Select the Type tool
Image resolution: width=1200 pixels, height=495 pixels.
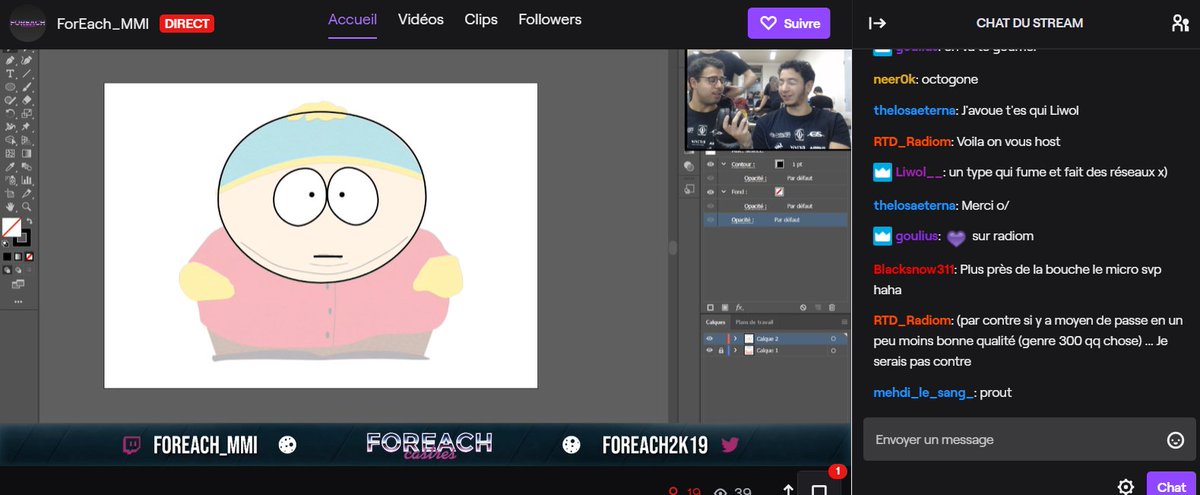click(10, 73)
